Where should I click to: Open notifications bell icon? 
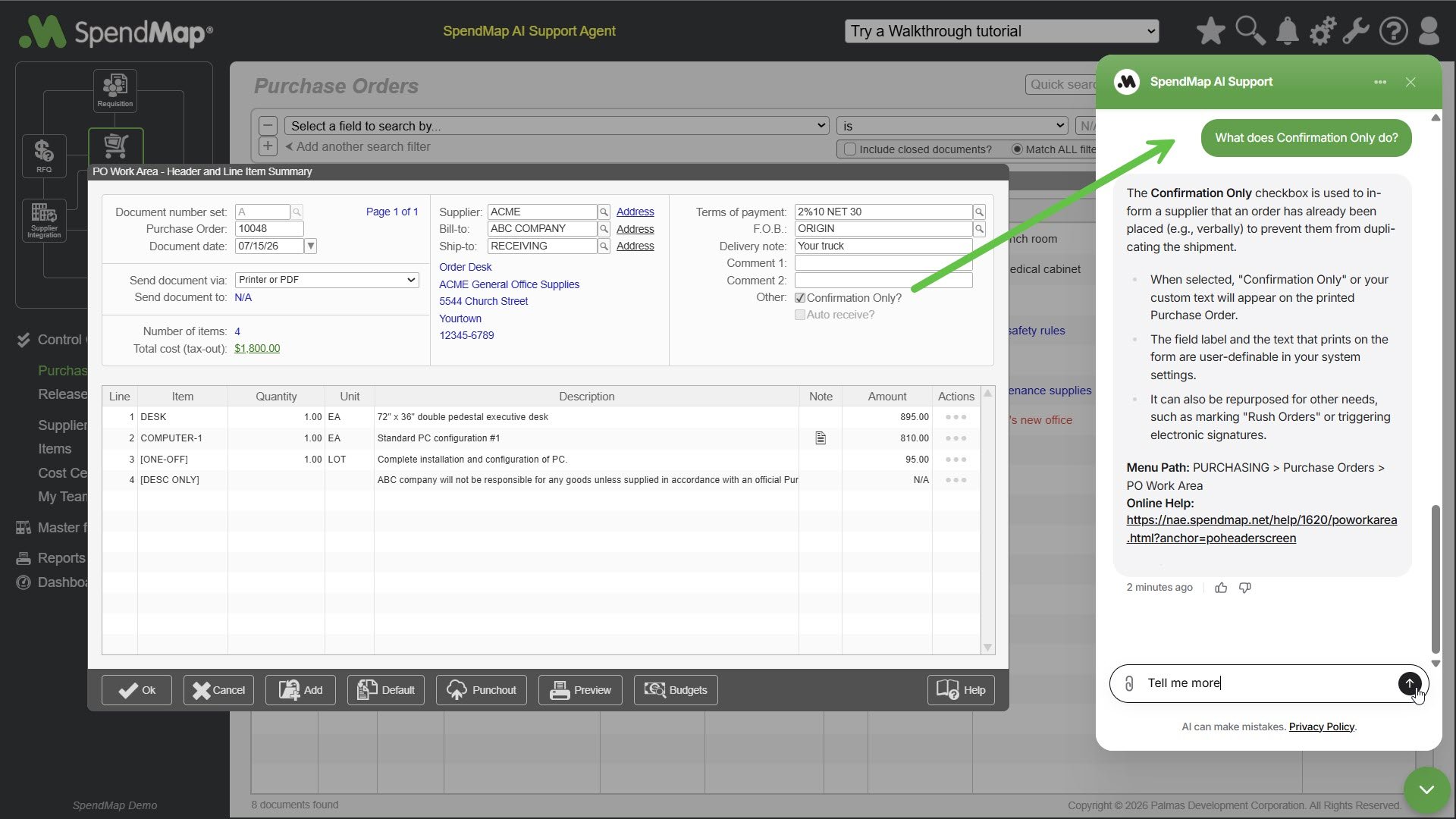coord(1287,31)
